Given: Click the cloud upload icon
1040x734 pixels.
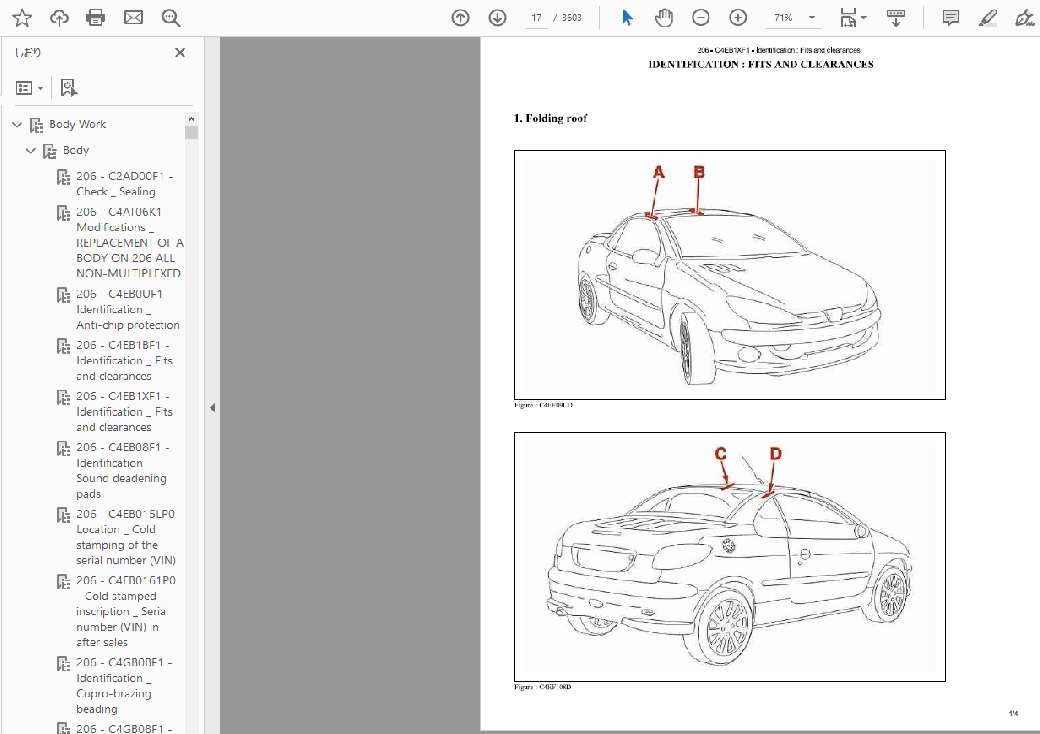Looking at the screenshot, I should [59, 18].
